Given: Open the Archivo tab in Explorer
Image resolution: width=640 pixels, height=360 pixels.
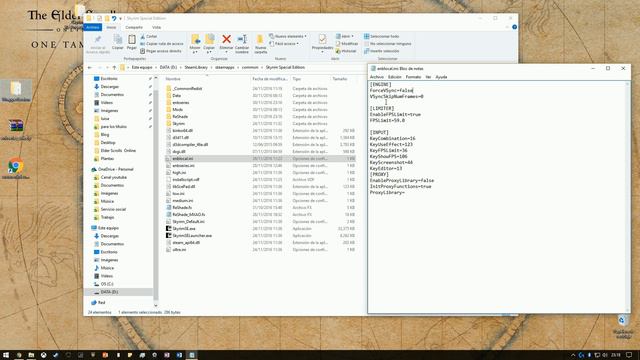Looking at the screenshot, I should (x=93, y=27).
